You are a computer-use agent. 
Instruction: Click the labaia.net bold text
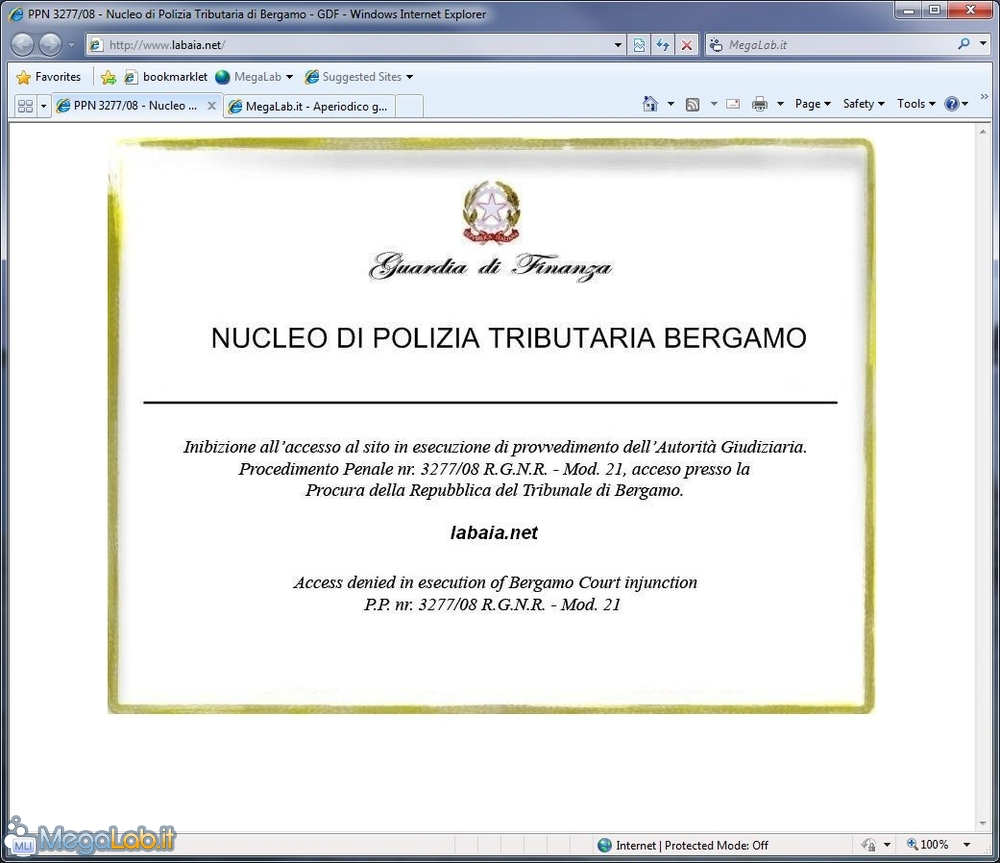pyautogui.click(x=494, y=533)
